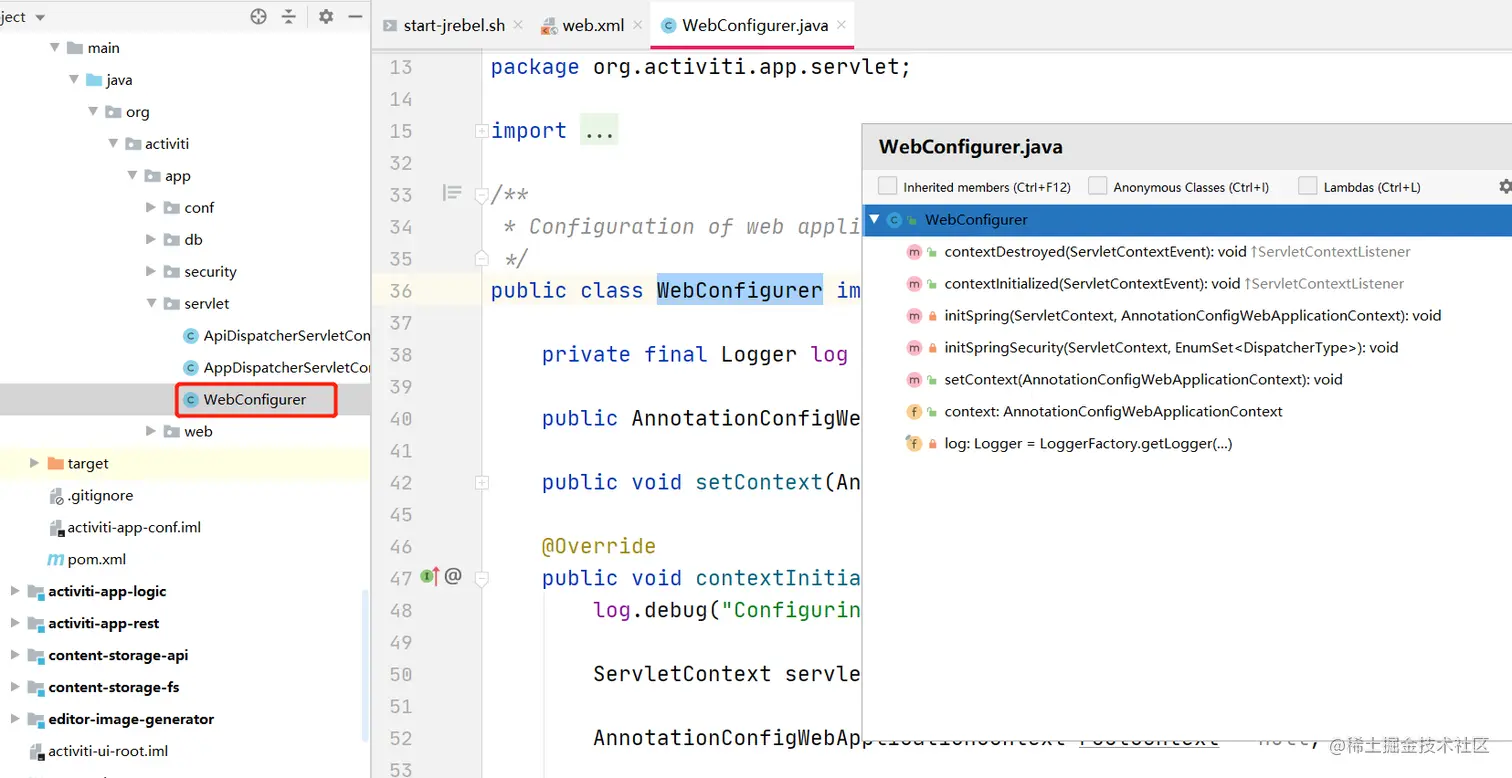Expand editor-image-generator module
This screenshot has width=1512, height=778.
click(x=15, y=720)
